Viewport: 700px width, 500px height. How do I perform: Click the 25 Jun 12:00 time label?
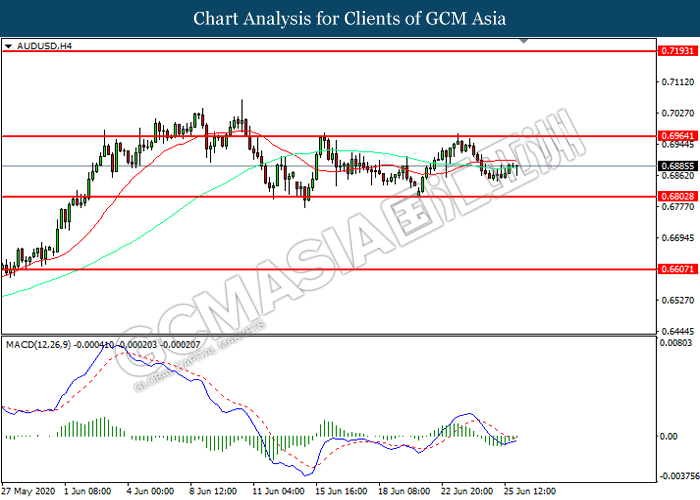(530, 491)
